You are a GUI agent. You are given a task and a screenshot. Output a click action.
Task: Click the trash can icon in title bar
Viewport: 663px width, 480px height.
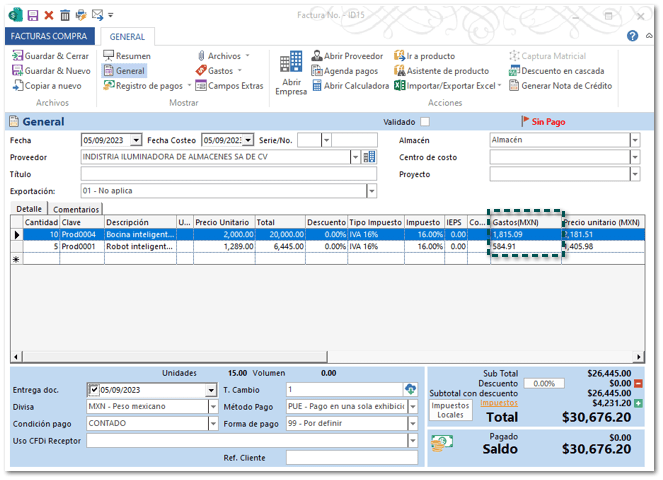(65, 16)
